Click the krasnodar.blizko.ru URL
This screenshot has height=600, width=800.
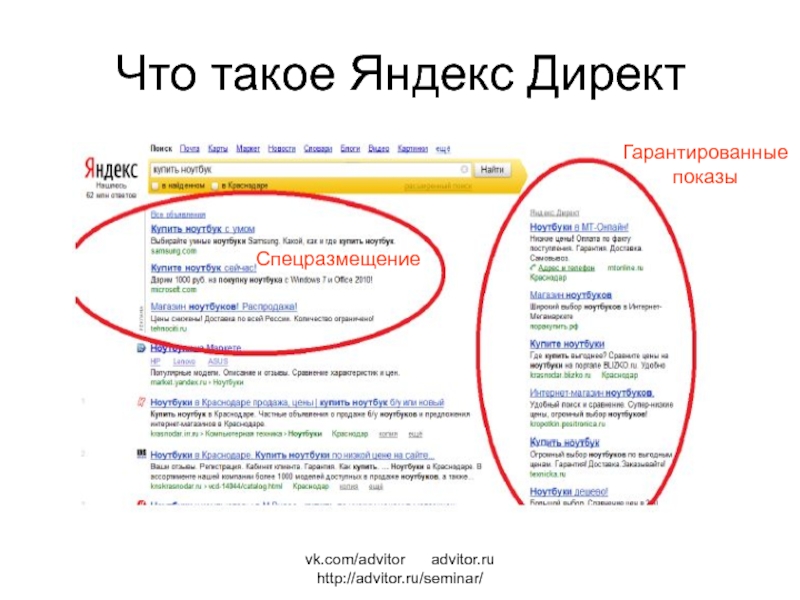[x=560, y=375]
